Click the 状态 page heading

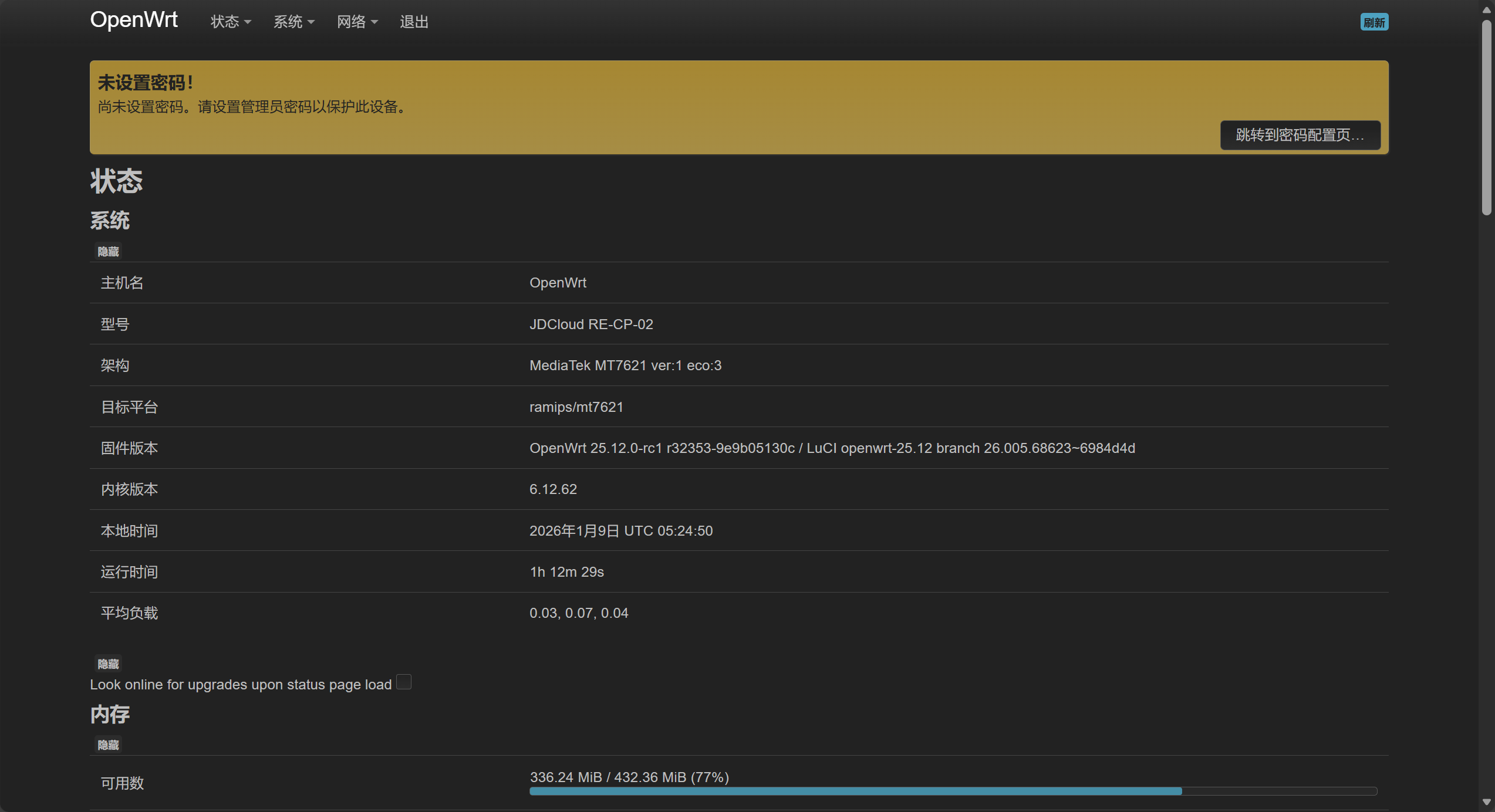coord(116,181)
